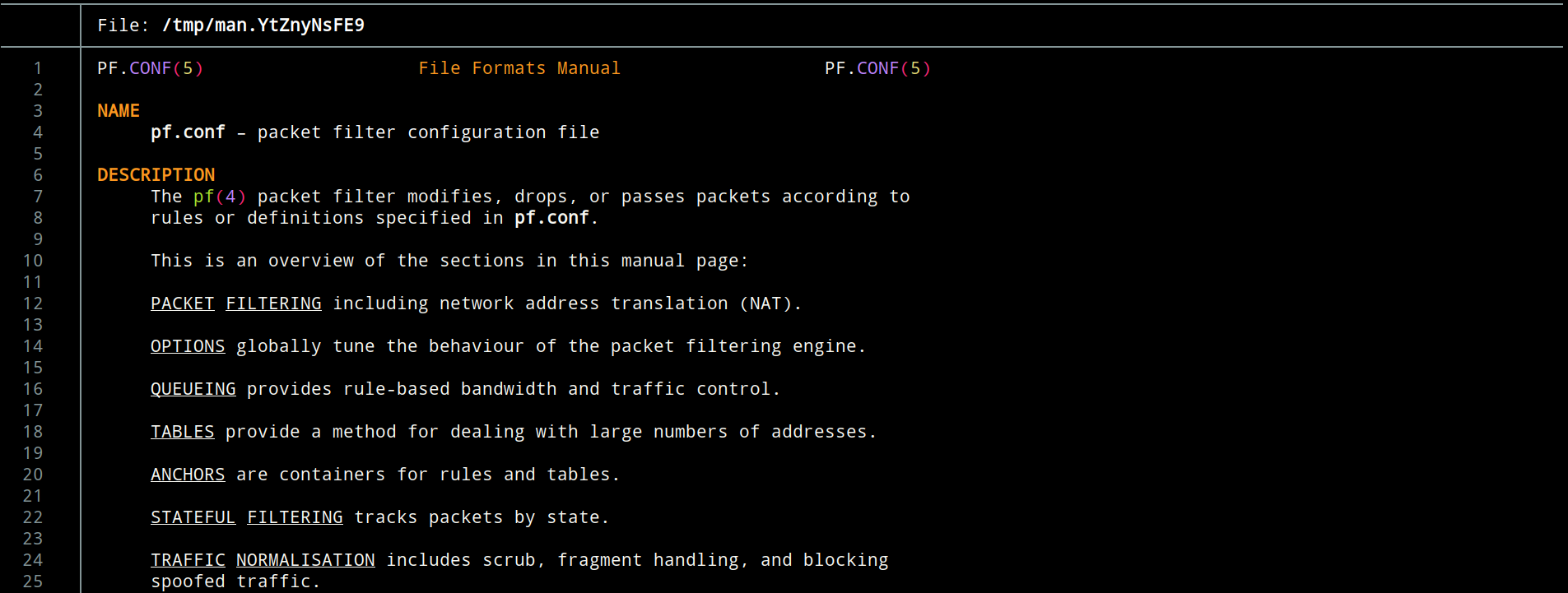Click the File Formats Manual title
Screen dimensions: 1568x593
pyautogui.click(x=519, y=68)
